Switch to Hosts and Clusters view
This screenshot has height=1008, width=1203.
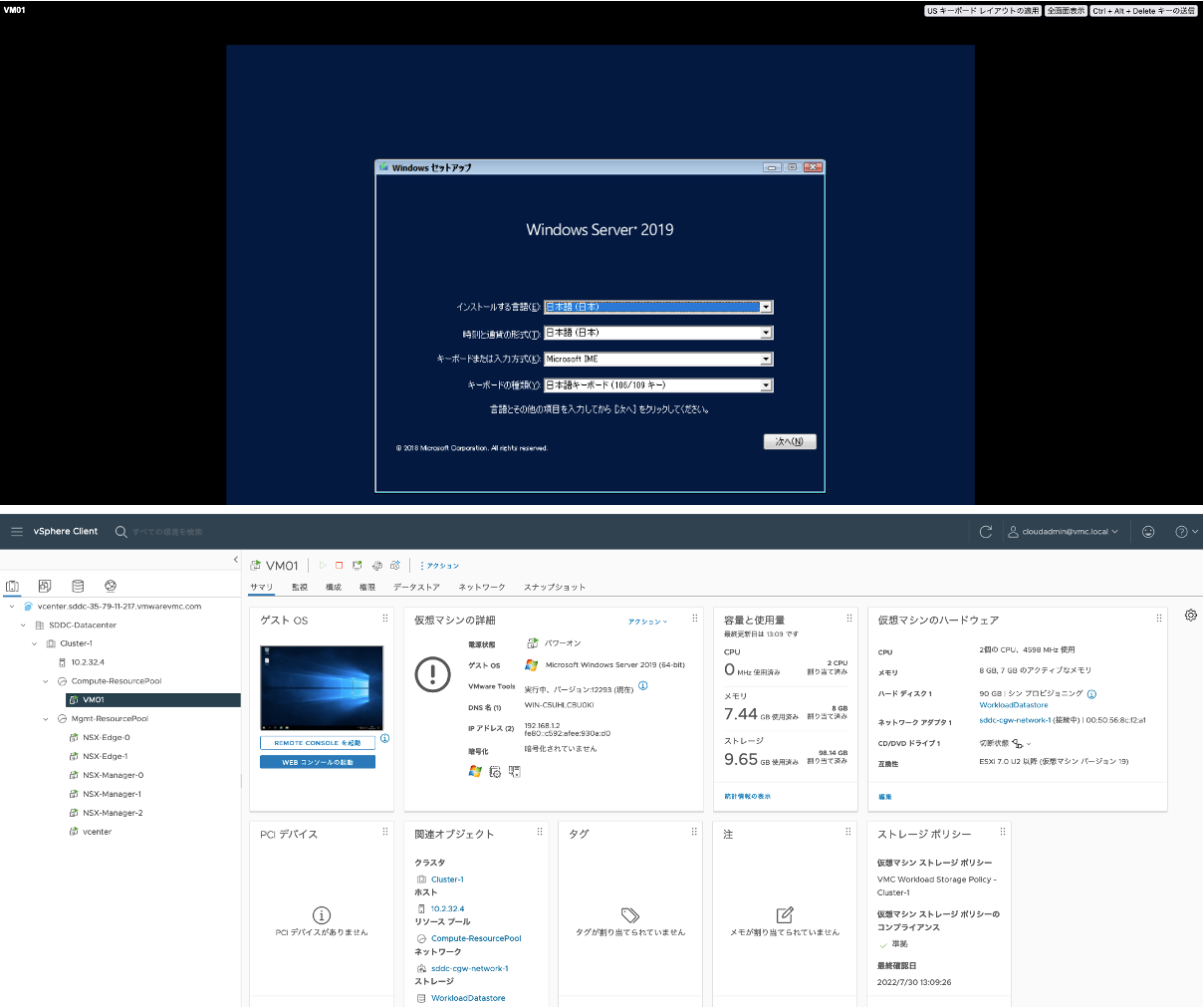click(x=13, y=586)
